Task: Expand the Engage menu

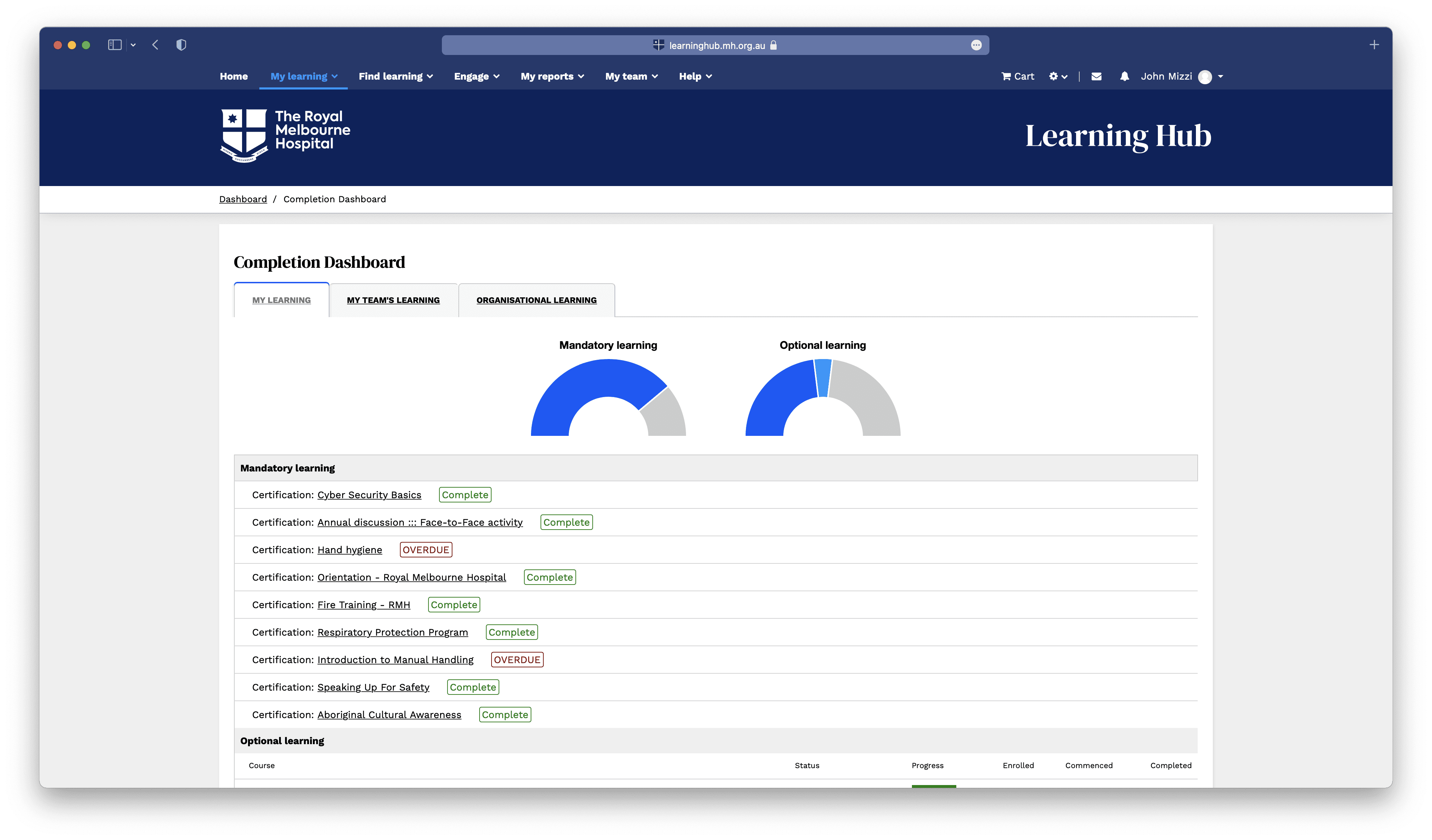Action: pos(477,76)
